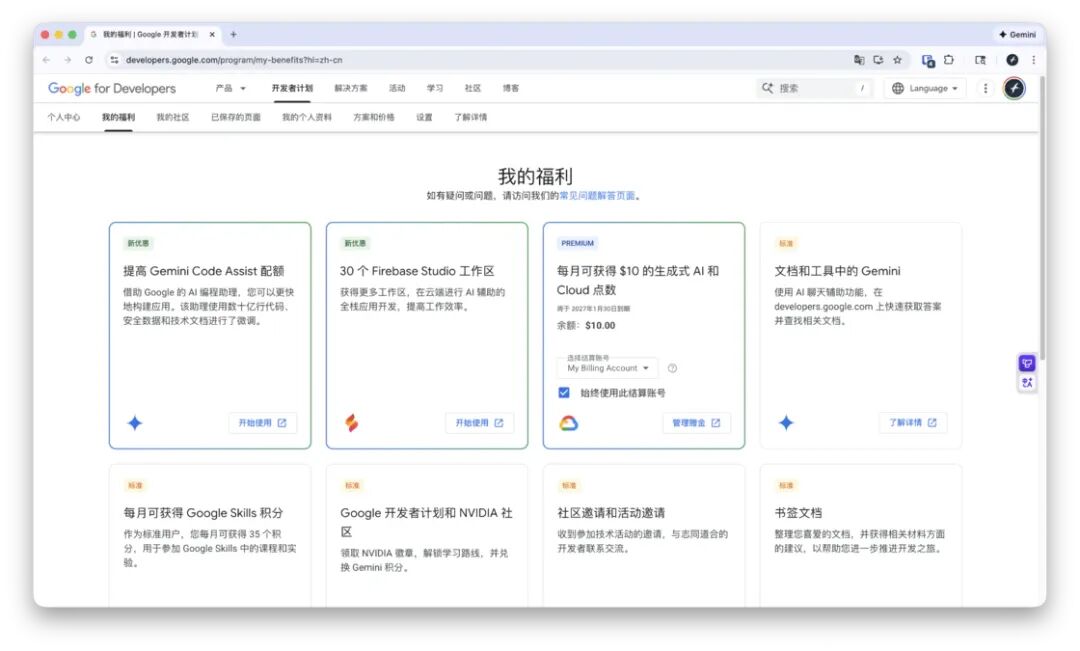Open the blue extension icon with a badge

point(928,61)
